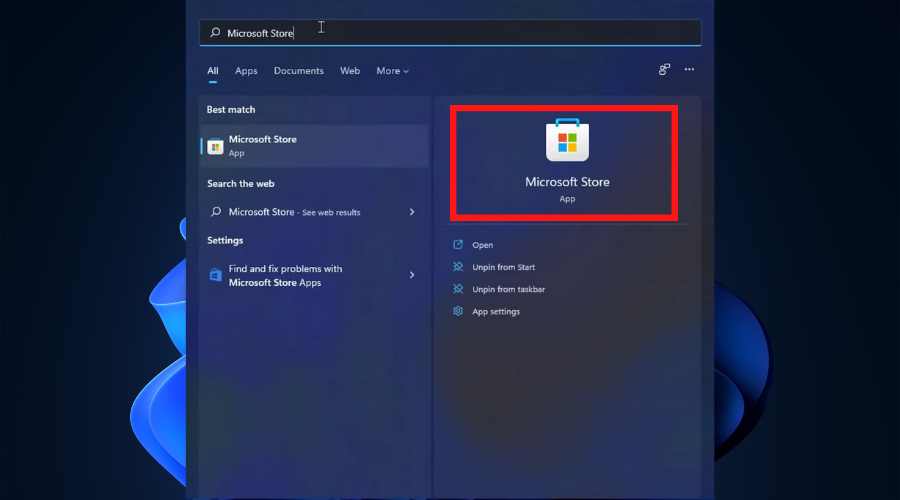This screenshot has width=900, height=500.
Task: Click the Search the web heading
Action: pos(240,184)
